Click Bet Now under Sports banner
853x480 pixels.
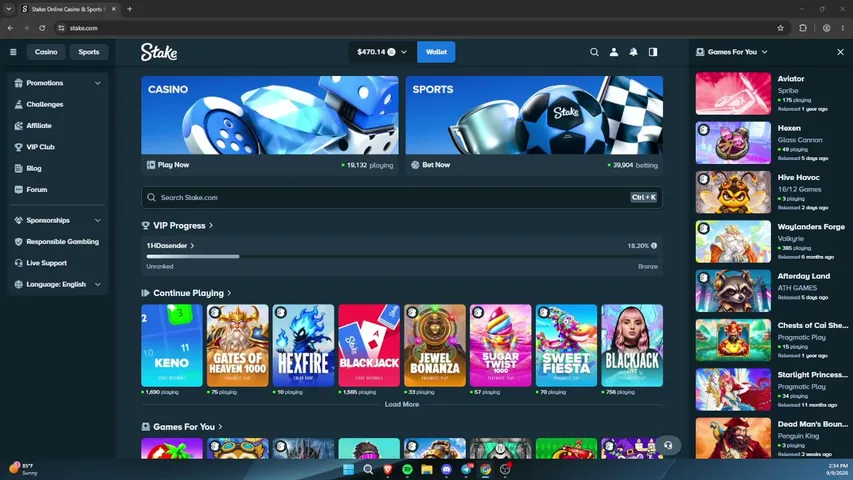pos(431,165)
